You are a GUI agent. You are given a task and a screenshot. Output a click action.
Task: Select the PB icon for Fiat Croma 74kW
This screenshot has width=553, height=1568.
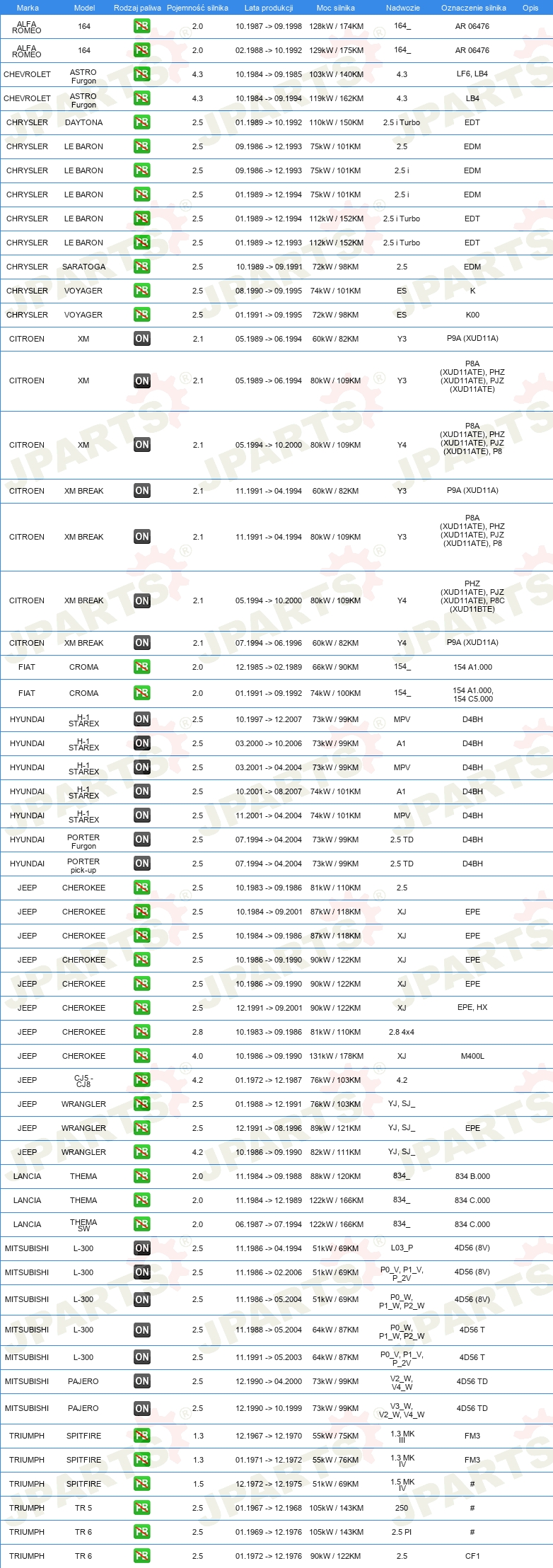click(141, 693)
